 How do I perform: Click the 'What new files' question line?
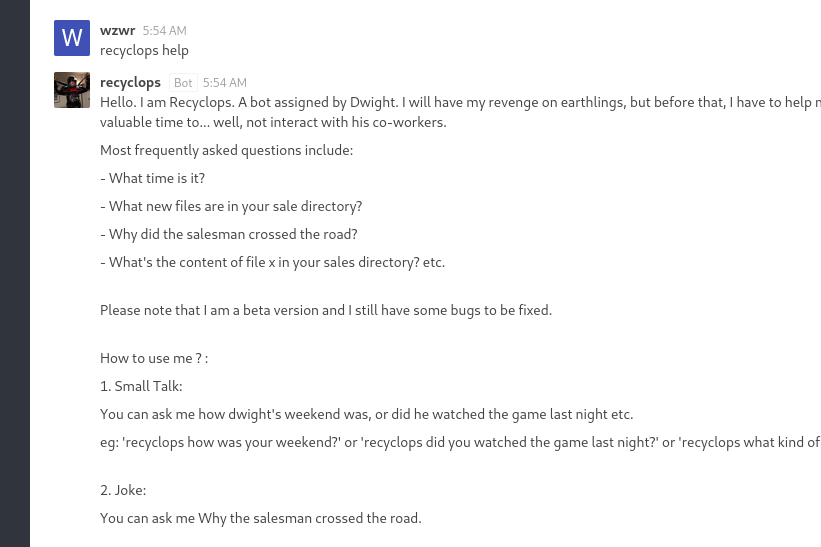pyautogui.click(x=231, y=206)
